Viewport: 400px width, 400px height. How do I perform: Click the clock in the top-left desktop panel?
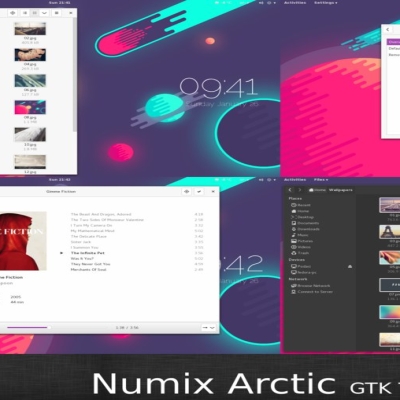[x=59, y=3]
